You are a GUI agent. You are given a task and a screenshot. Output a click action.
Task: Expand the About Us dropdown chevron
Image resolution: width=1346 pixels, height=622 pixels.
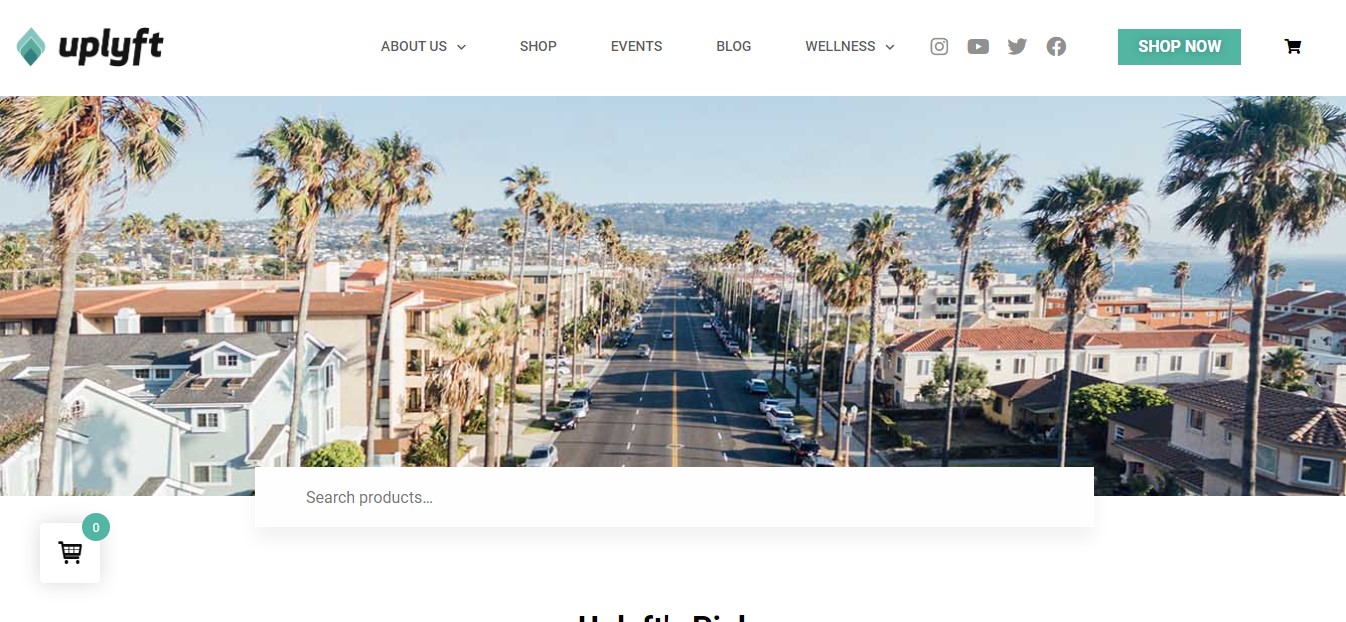click(x=461, y=47)
